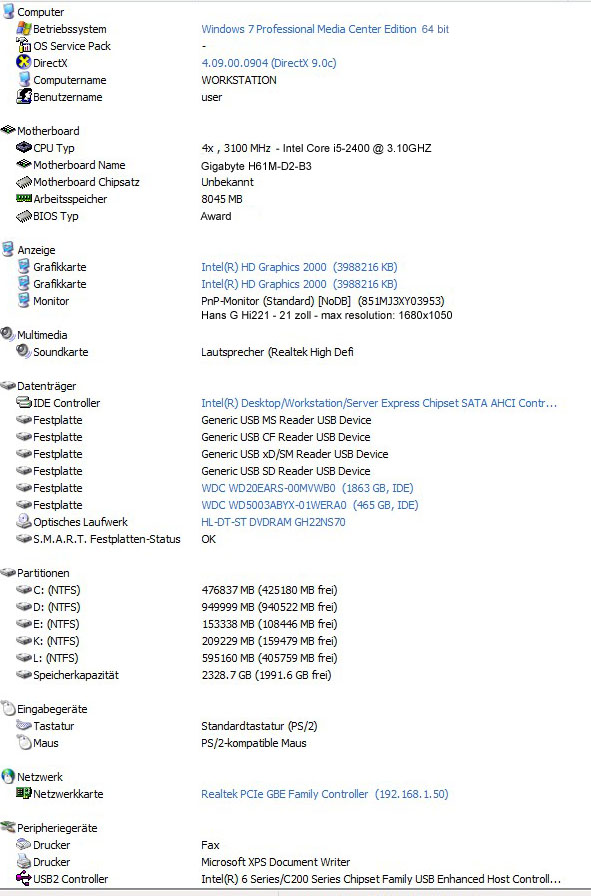
Task: Click the Datenträger section icon
Action: click(x=8, y=386)
